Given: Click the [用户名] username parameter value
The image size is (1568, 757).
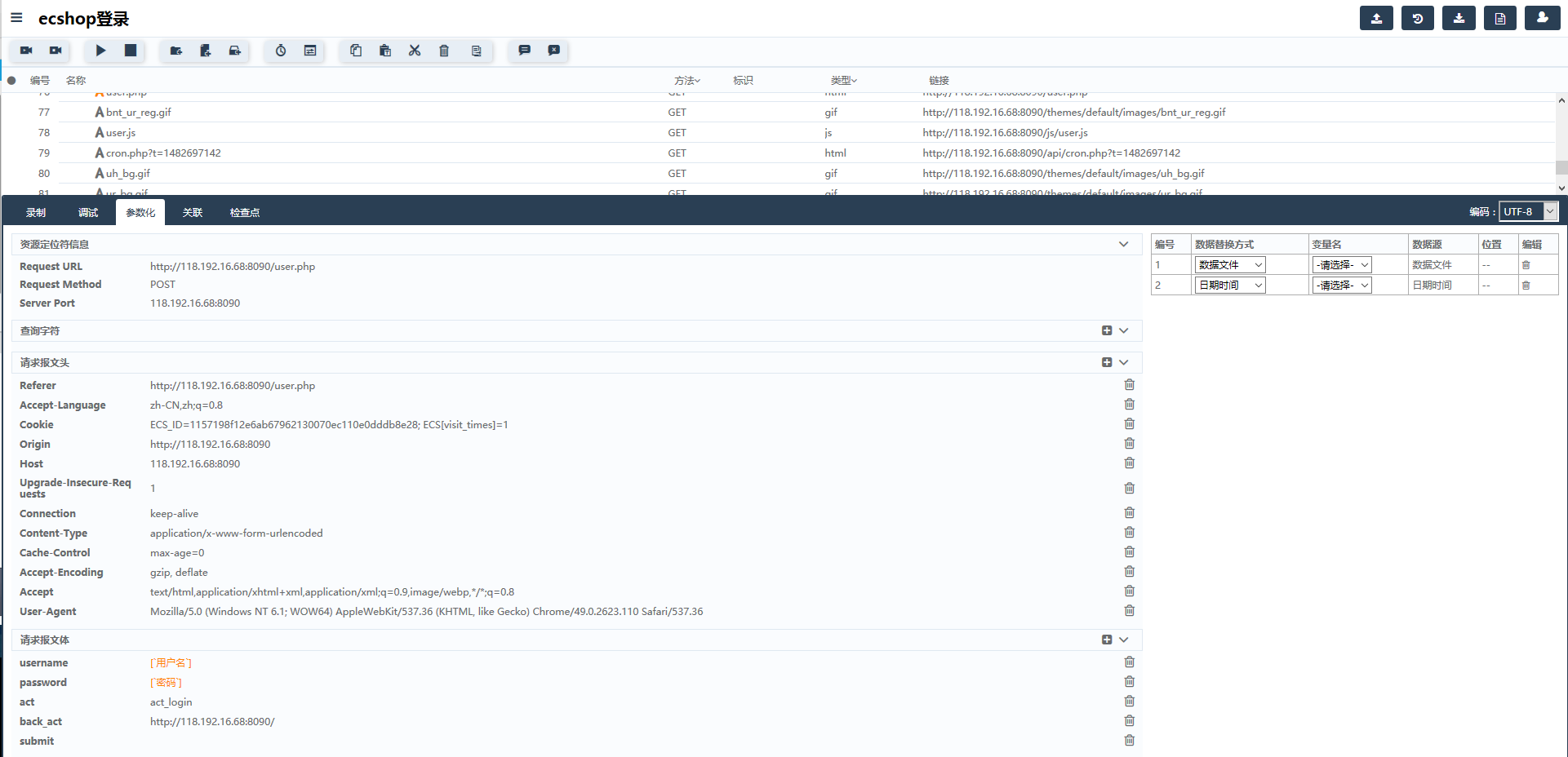Looking at the screenshot, I should [171, 663].
